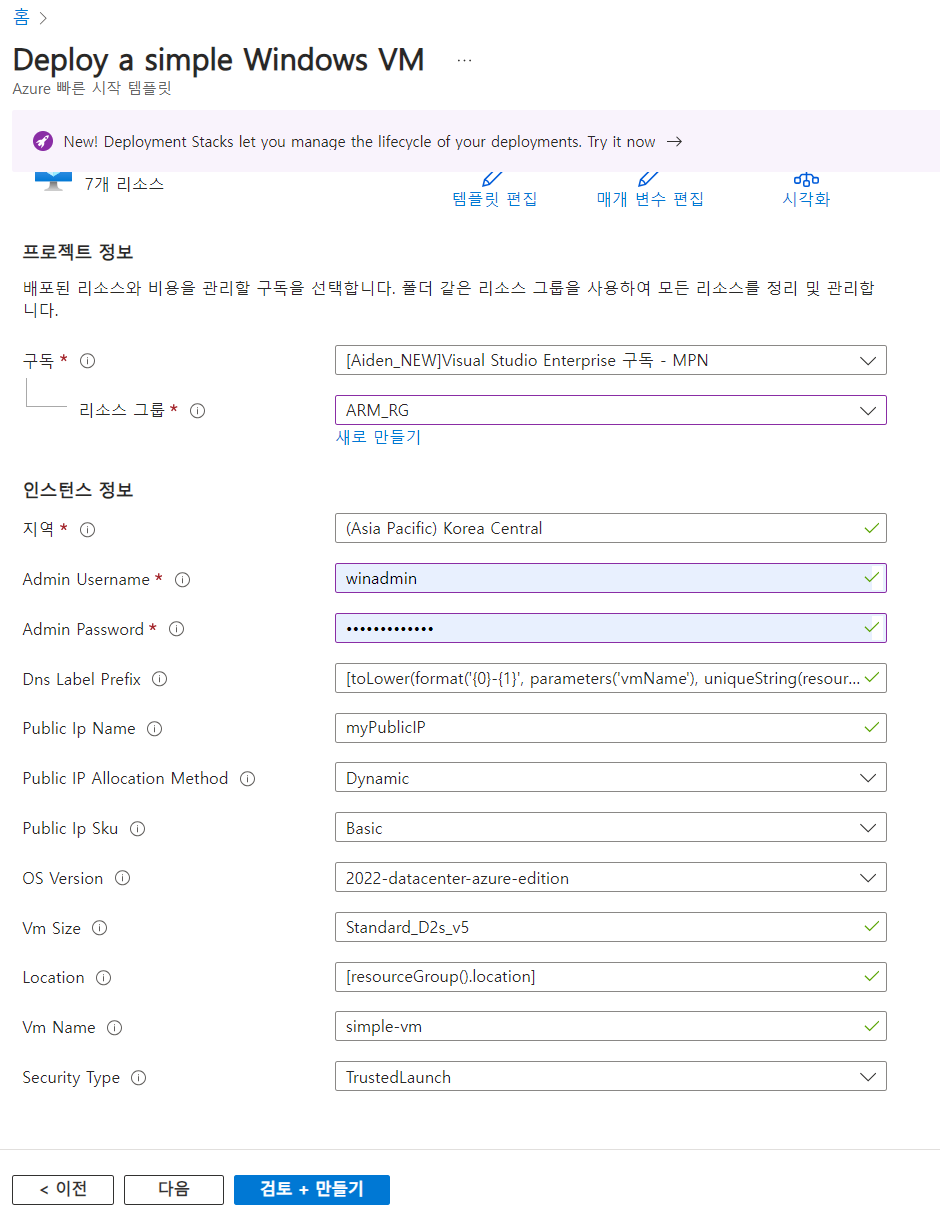940x1224 pixels.
Task: Click 새로 만들기 under resource group
Action: pos(378,437)
